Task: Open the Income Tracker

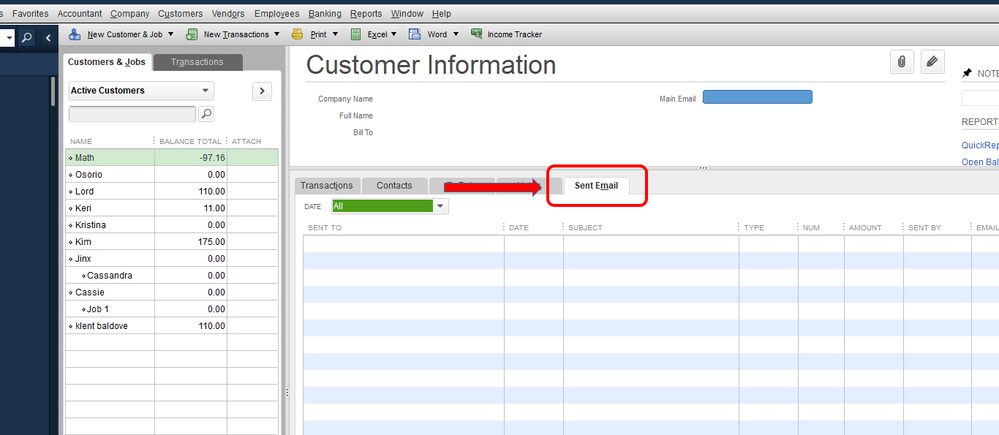Action: pos(507,34)
